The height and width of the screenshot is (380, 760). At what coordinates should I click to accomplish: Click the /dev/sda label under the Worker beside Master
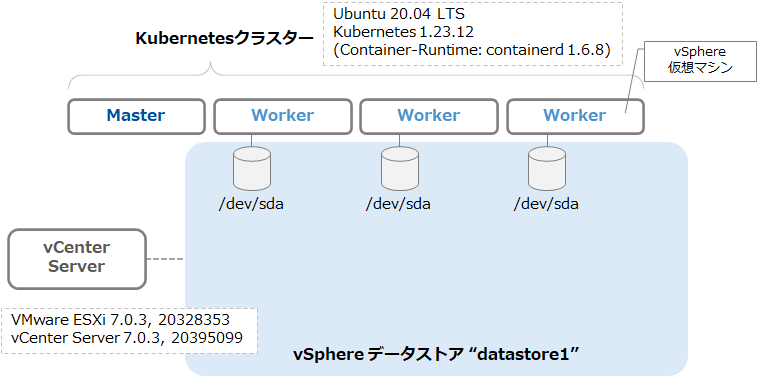251,204
